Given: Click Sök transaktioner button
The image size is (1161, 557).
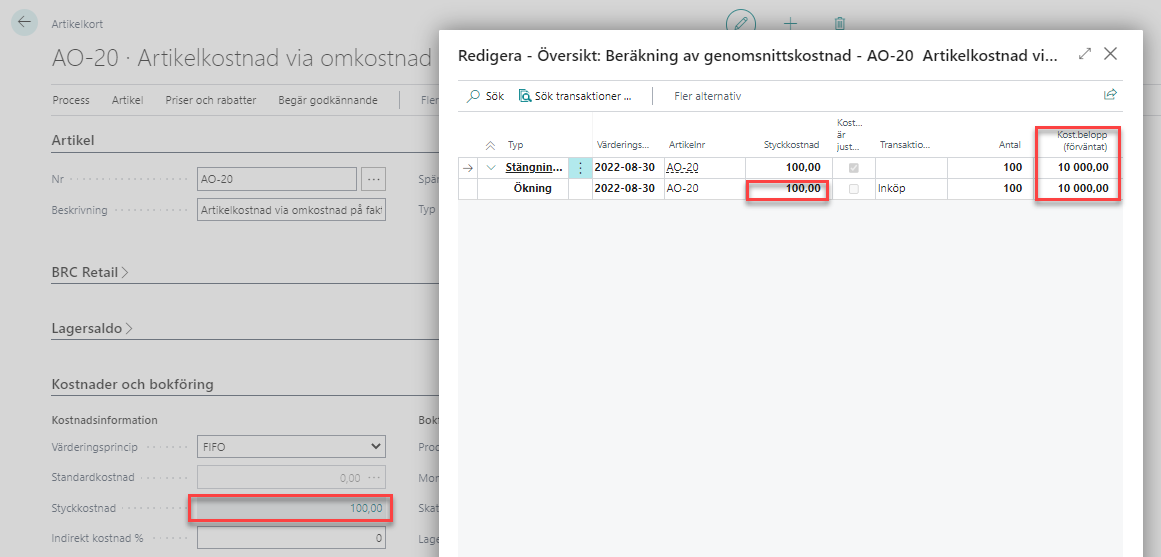Looking at the screenshot, I should pyautogui.click(x=576, y=96).
